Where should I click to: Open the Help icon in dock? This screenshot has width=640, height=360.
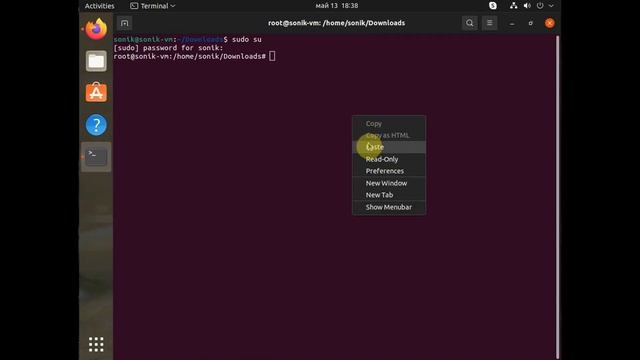pyautogui.click(x=96, y=124)
